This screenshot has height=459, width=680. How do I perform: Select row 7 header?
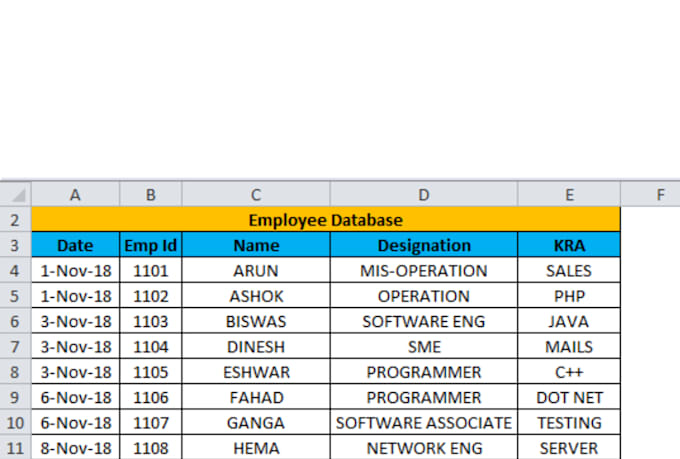15,346
